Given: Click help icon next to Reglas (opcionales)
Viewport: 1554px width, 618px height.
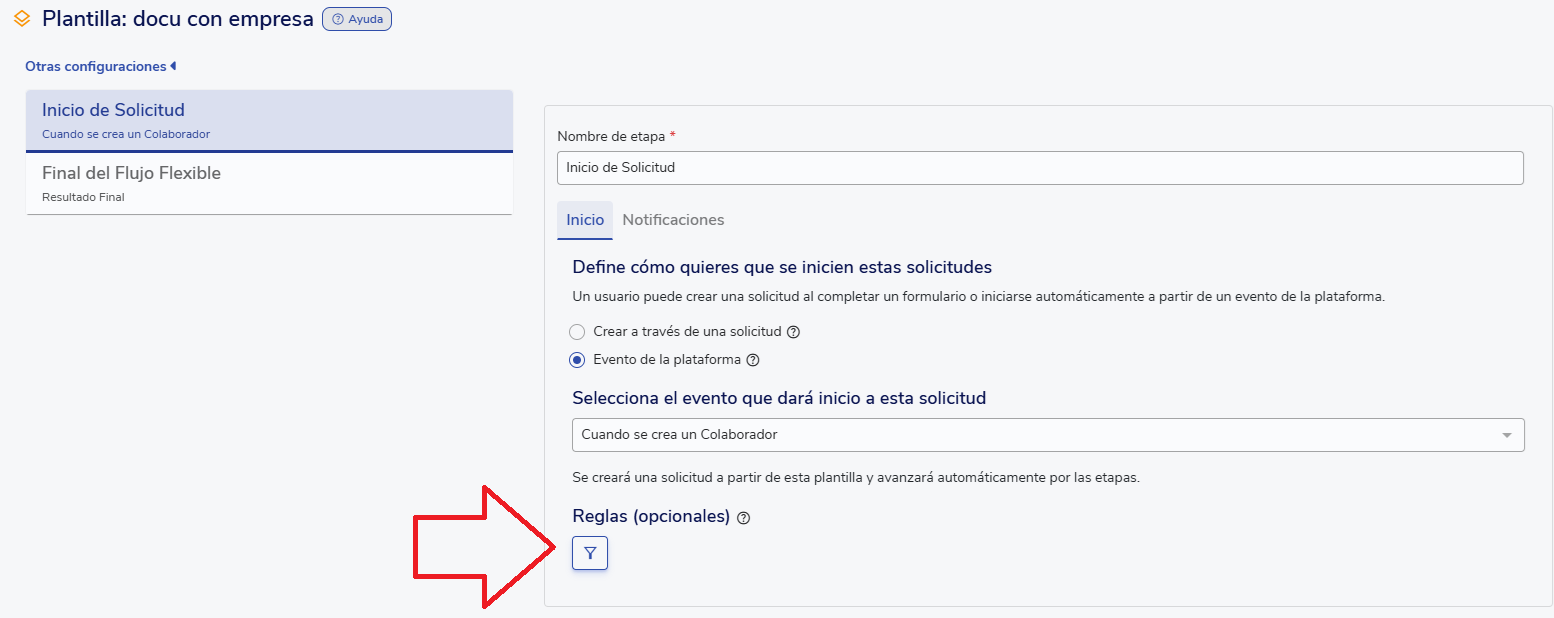Looking at the screenshot, I should tap(743, 518).
